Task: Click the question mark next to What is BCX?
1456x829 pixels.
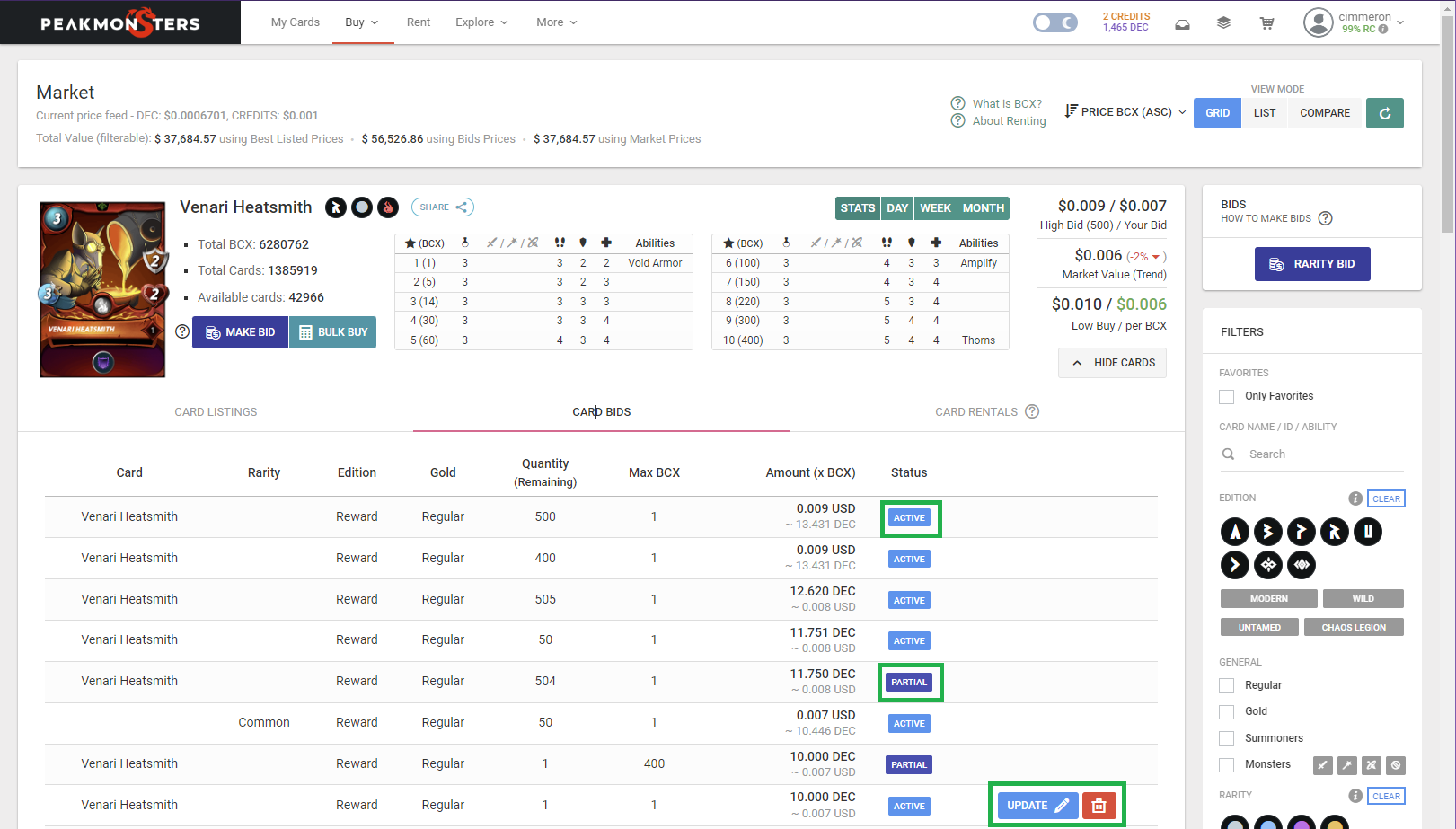Action: [x=957, y=103]
